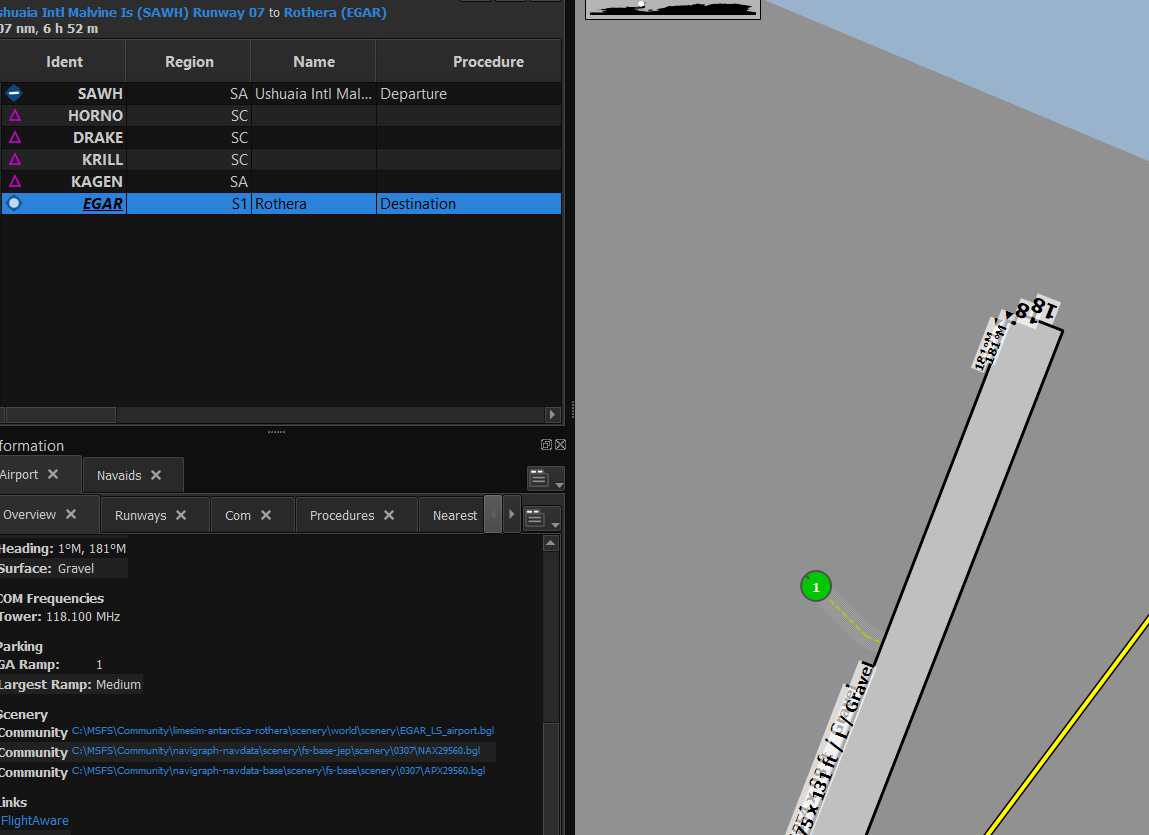Open the FlightAware link
The image size is (1149, 835).
tap(34, 820)
